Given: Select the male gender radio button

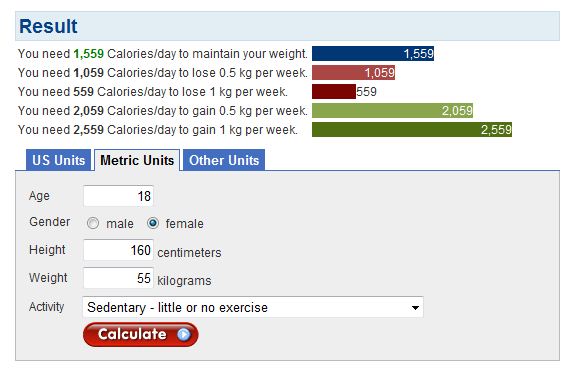Looking at the screenshot, I should click(93, 223).
